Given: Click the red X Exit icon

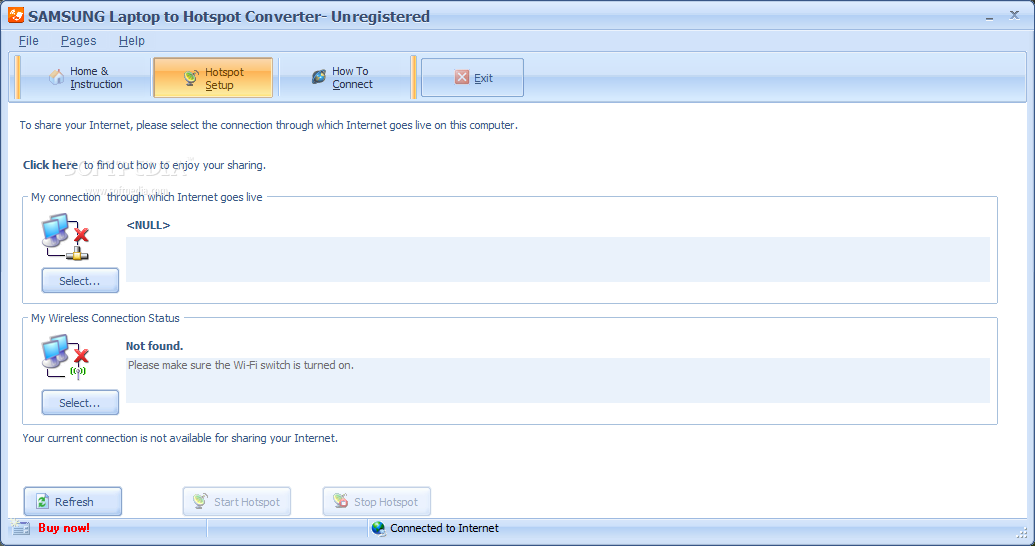Looking at the screenshot, I should tap(462, 77).
